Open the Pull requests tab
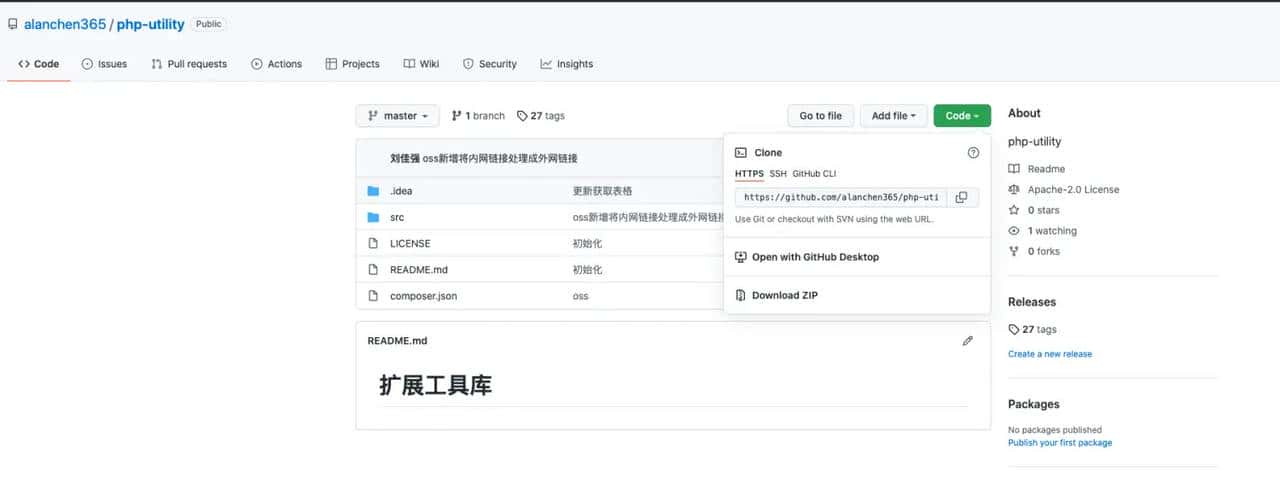1280x484 pixels. pyautogui.click(x=189, y=64)
